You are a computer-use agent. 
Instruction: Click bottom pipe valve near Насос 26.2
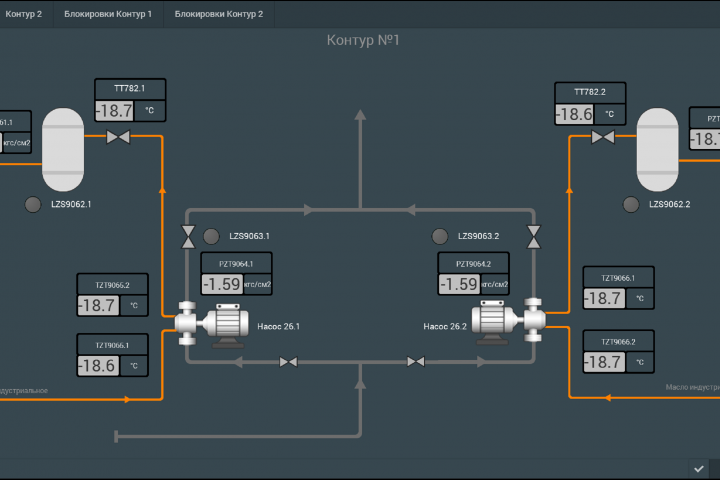[x=416, y=362]
